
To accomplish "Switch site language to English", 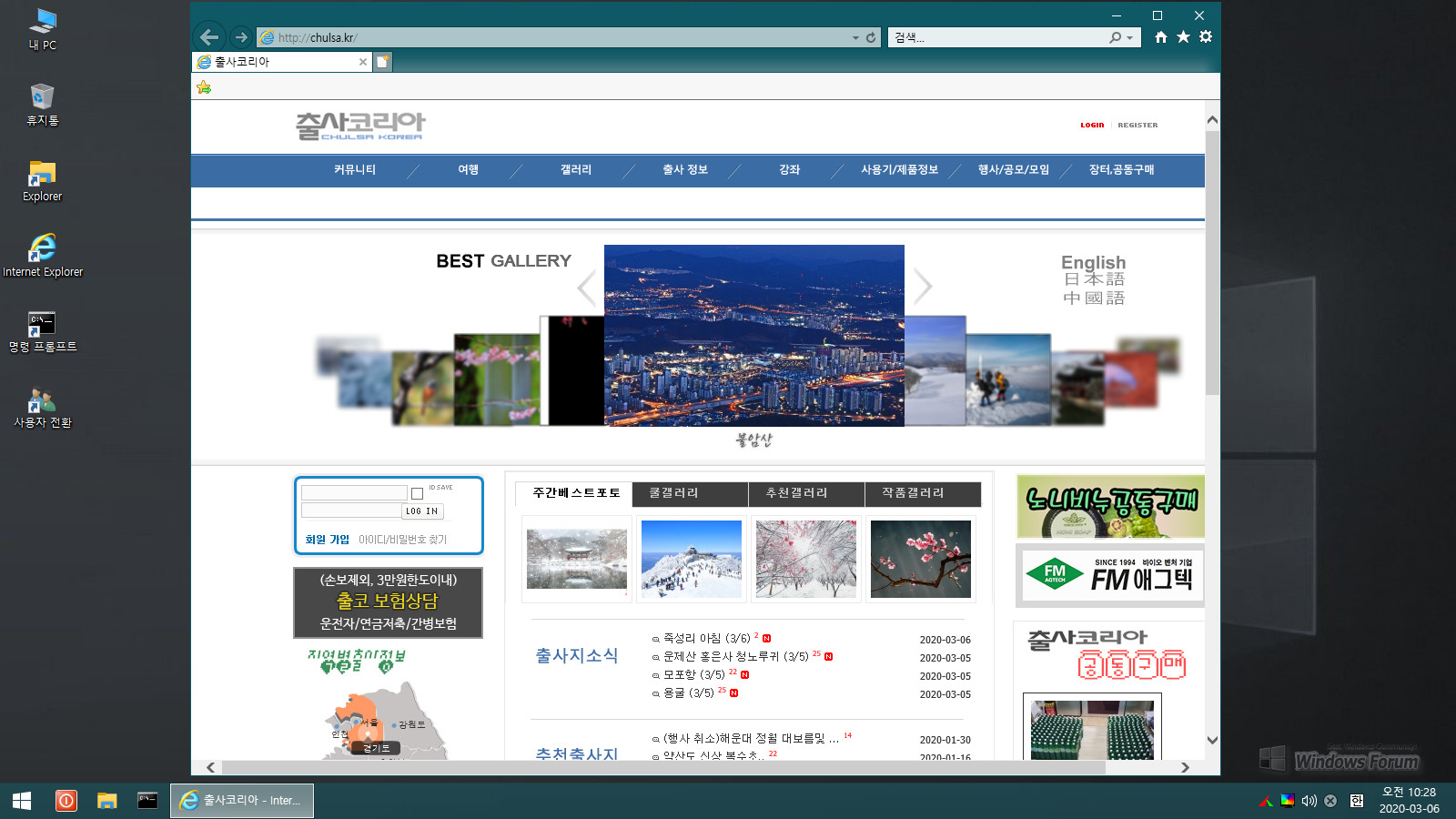I will (1093, 262).
